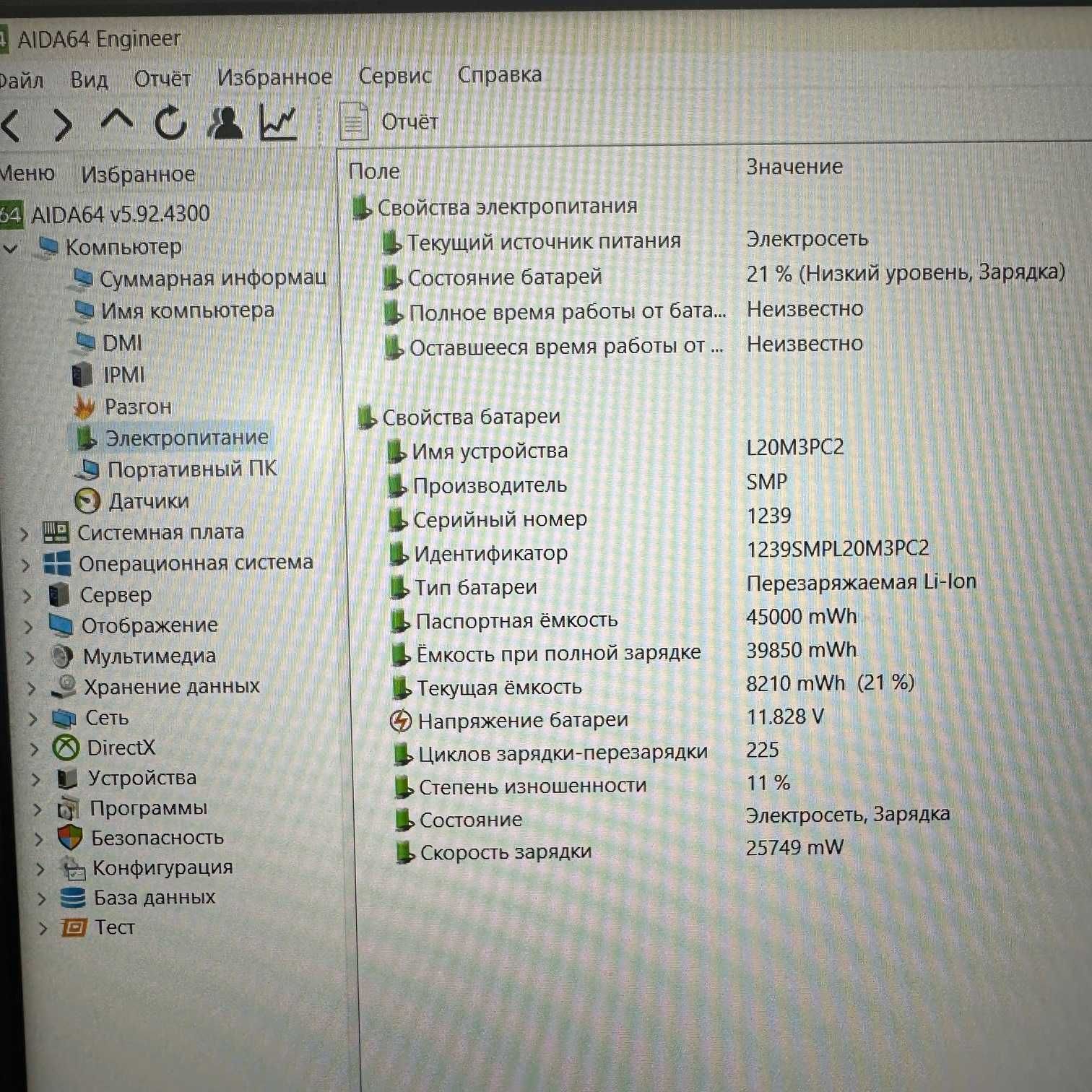Image resolution: width=1092 pixels, height=1092 pixels.
Task: Switch to the Избранное panel tab
Action: click(138, 174)
